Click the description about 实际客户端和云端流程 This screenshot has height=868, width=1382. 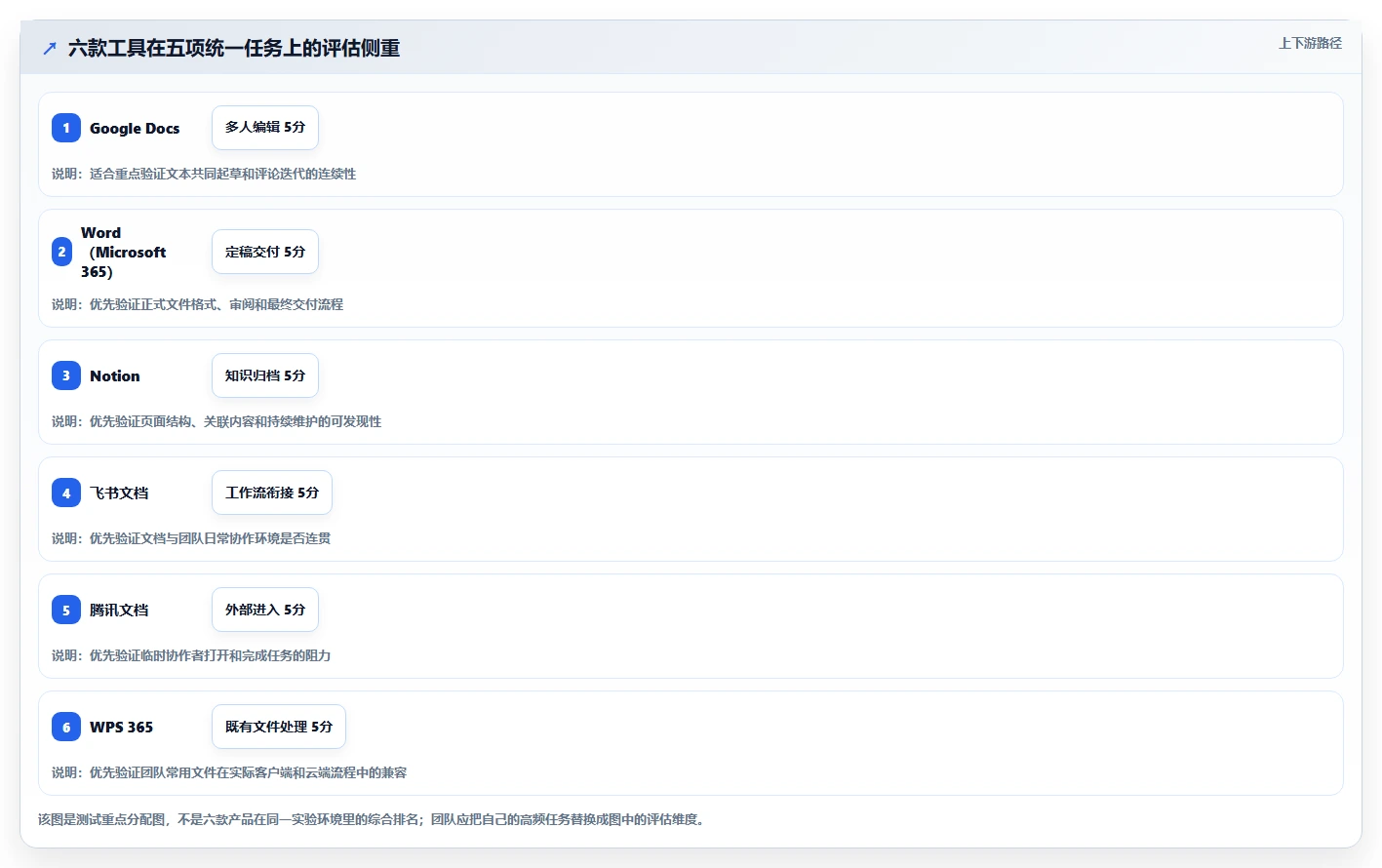click(229, 772)
